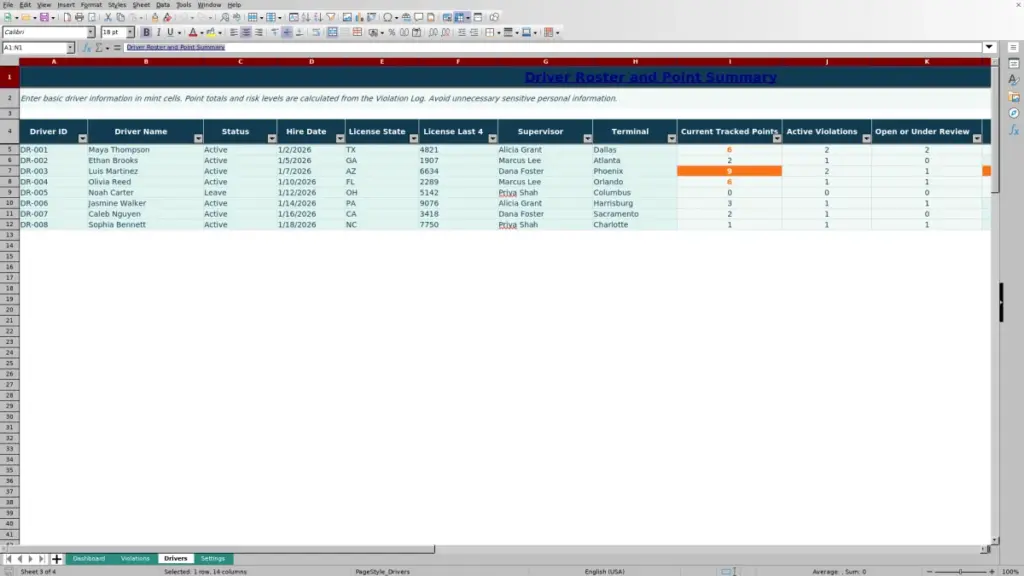Open Find and Replace icon
The height and width of the screenshot is (576, 1024).
pos(224,18)
